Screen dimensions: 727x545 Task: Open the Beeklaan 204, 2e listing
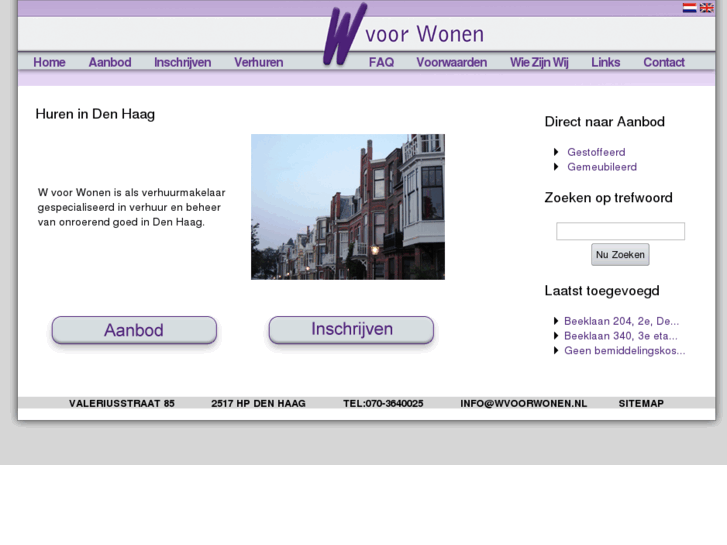pos(621,321)
